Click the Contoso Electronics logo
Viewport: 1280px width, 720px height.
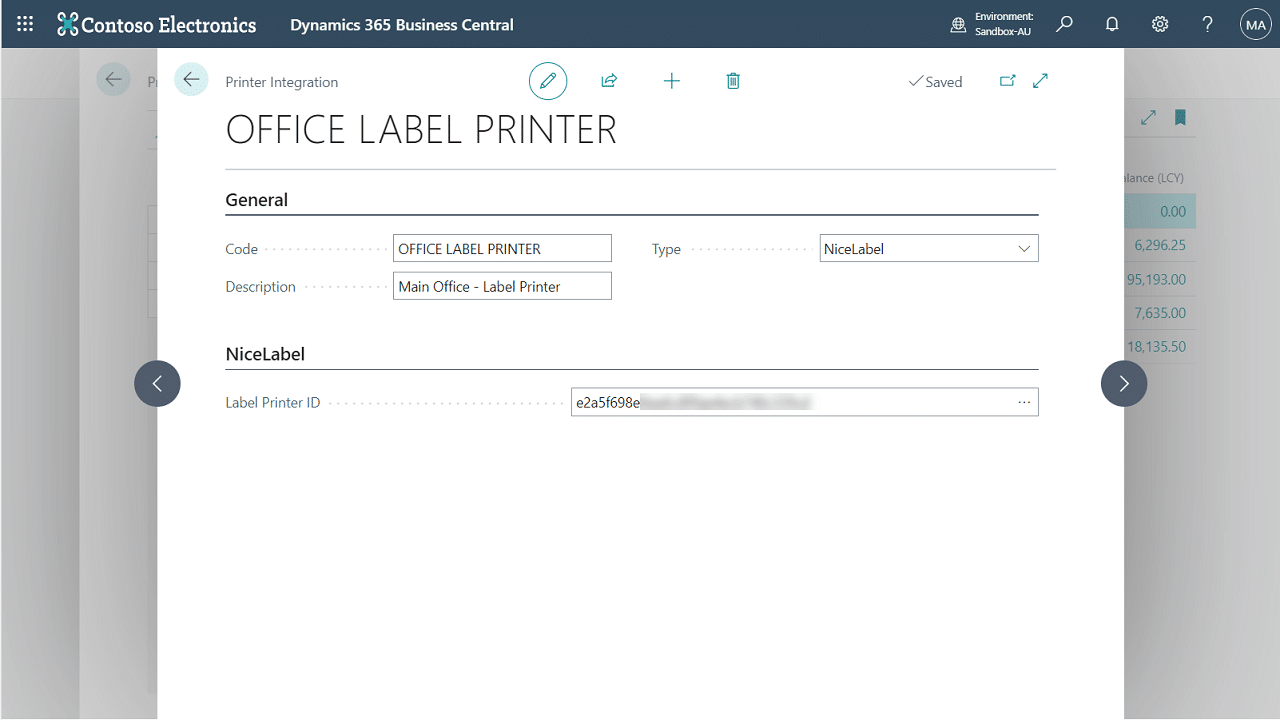[x=157, y=25]
